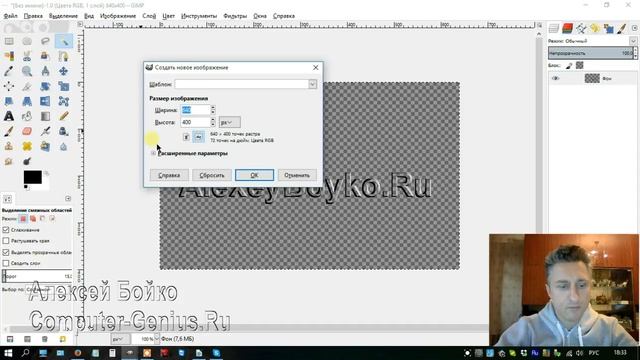This screenshot has height=360, width=640.
Task: Select the Free Select lasso tool
Action: coord(45,41)
